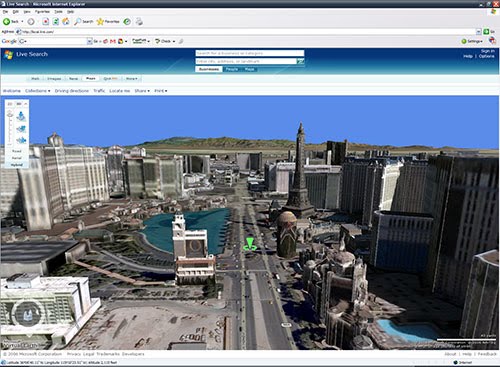Viewport: 500px width, 367px height.
Task: Refresh the page using the green Refresh icon
Action: click(x=56, y=22)
